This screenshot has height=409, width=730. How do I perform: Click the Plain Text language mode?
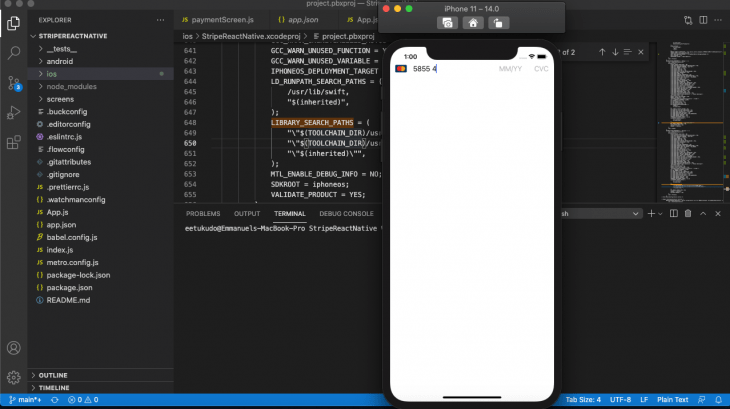[x=672, y=400]
